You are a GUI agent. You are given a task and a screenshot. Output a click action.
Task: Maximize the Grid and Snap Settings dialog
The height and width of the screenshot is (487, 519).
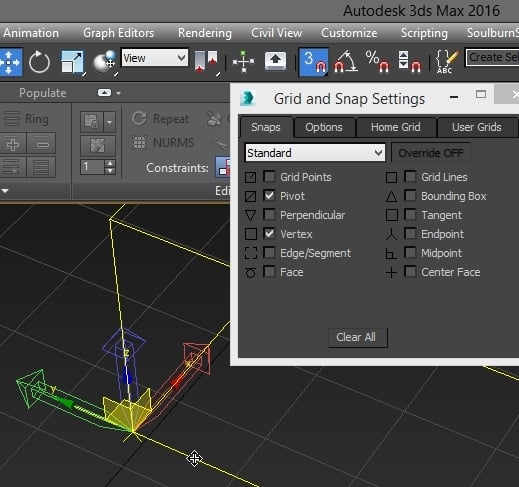pos(481,95)
